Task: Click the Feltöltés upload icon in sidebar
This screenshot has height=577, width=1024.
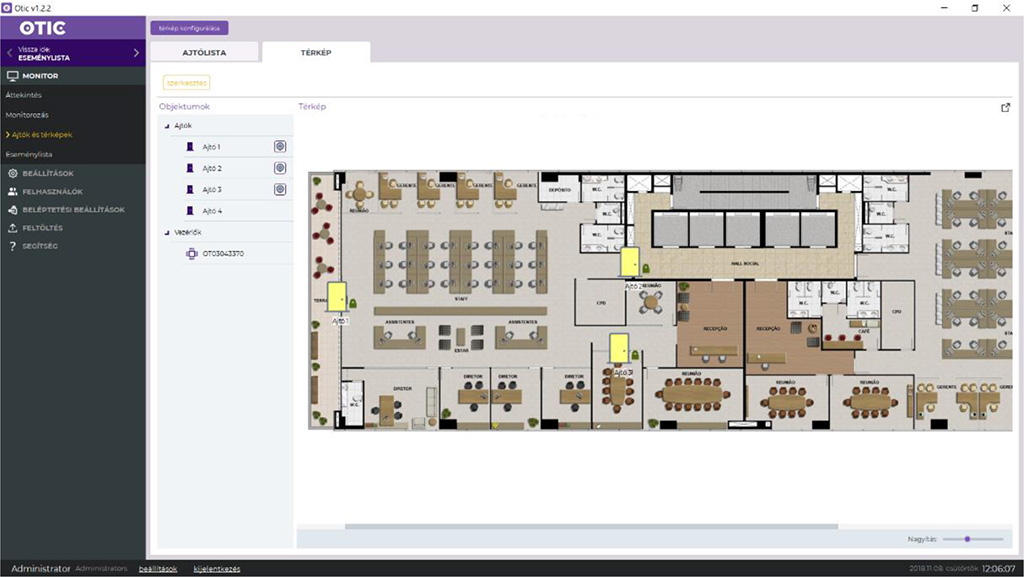Action: [x=13, y=228]
